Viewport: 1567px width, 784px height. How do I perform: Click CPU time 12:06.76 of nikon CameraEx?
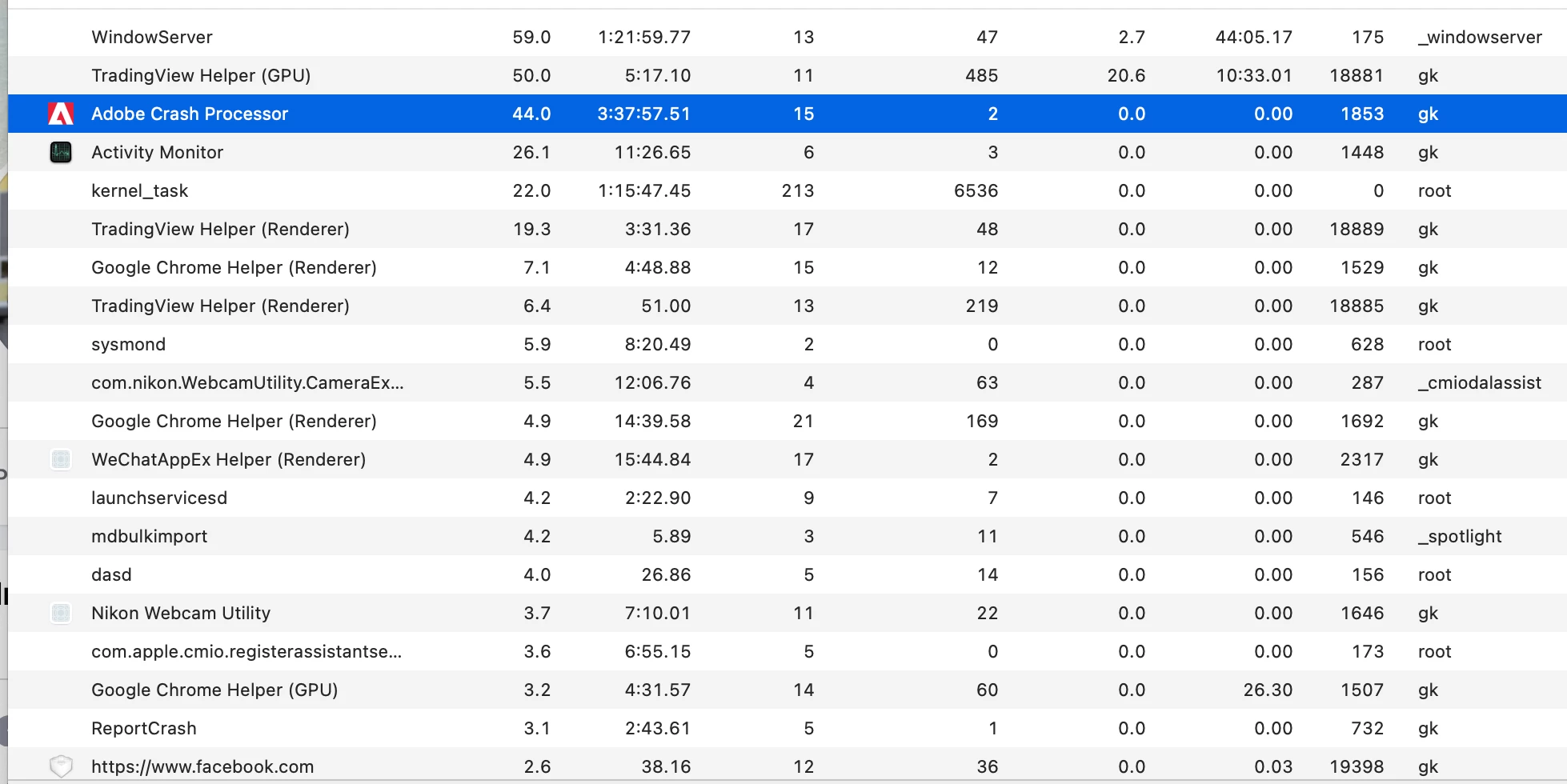652,382
